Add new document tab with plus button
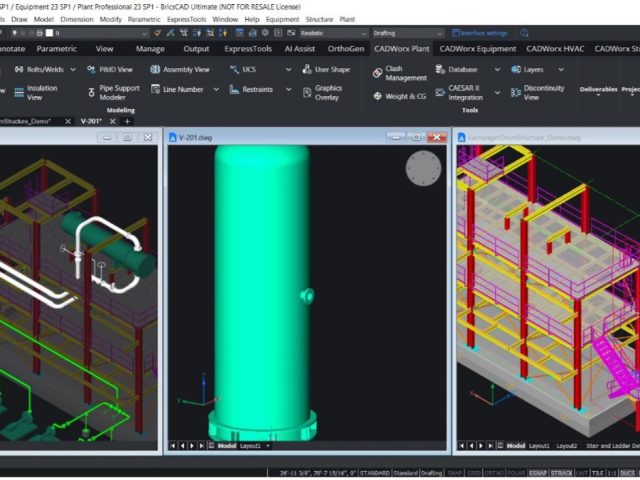 (127, 121)
